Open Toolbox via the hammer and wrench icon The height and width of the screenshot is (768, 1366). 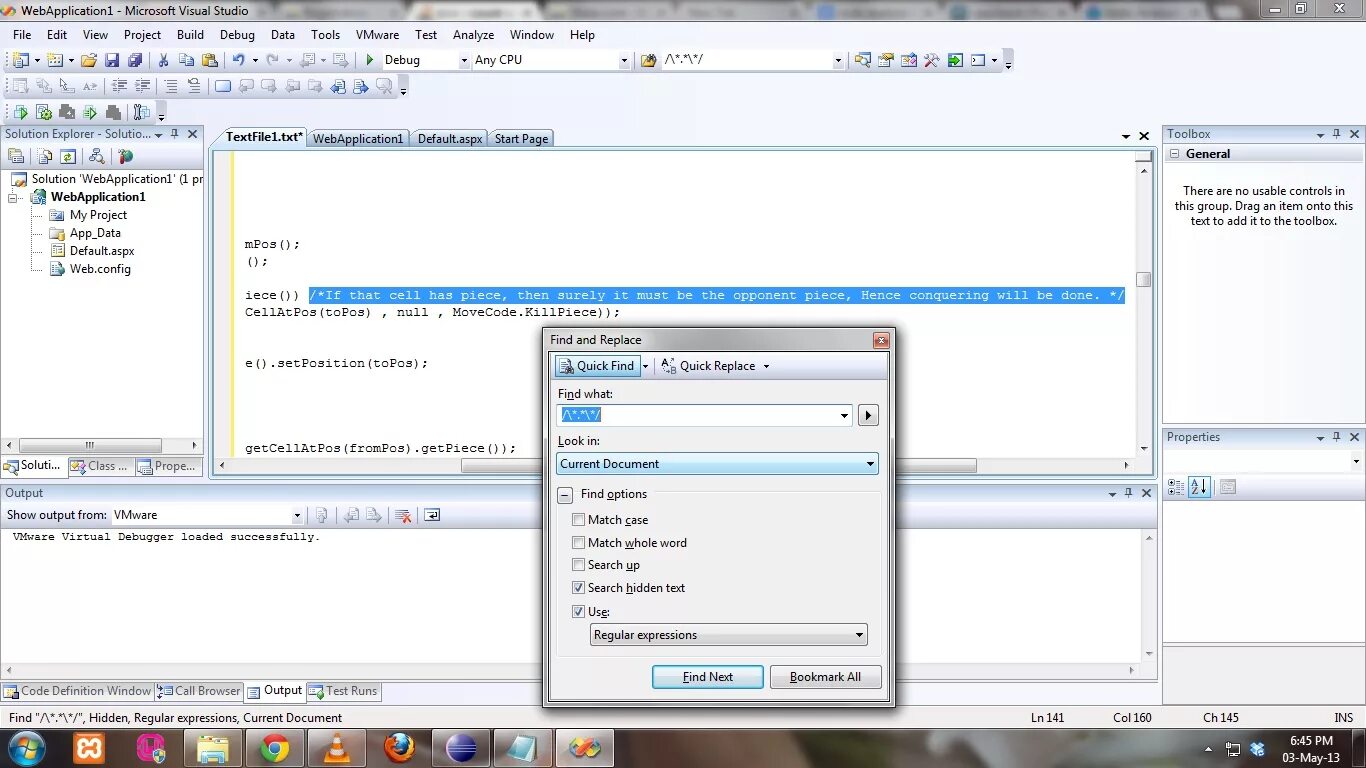(931, 60)
